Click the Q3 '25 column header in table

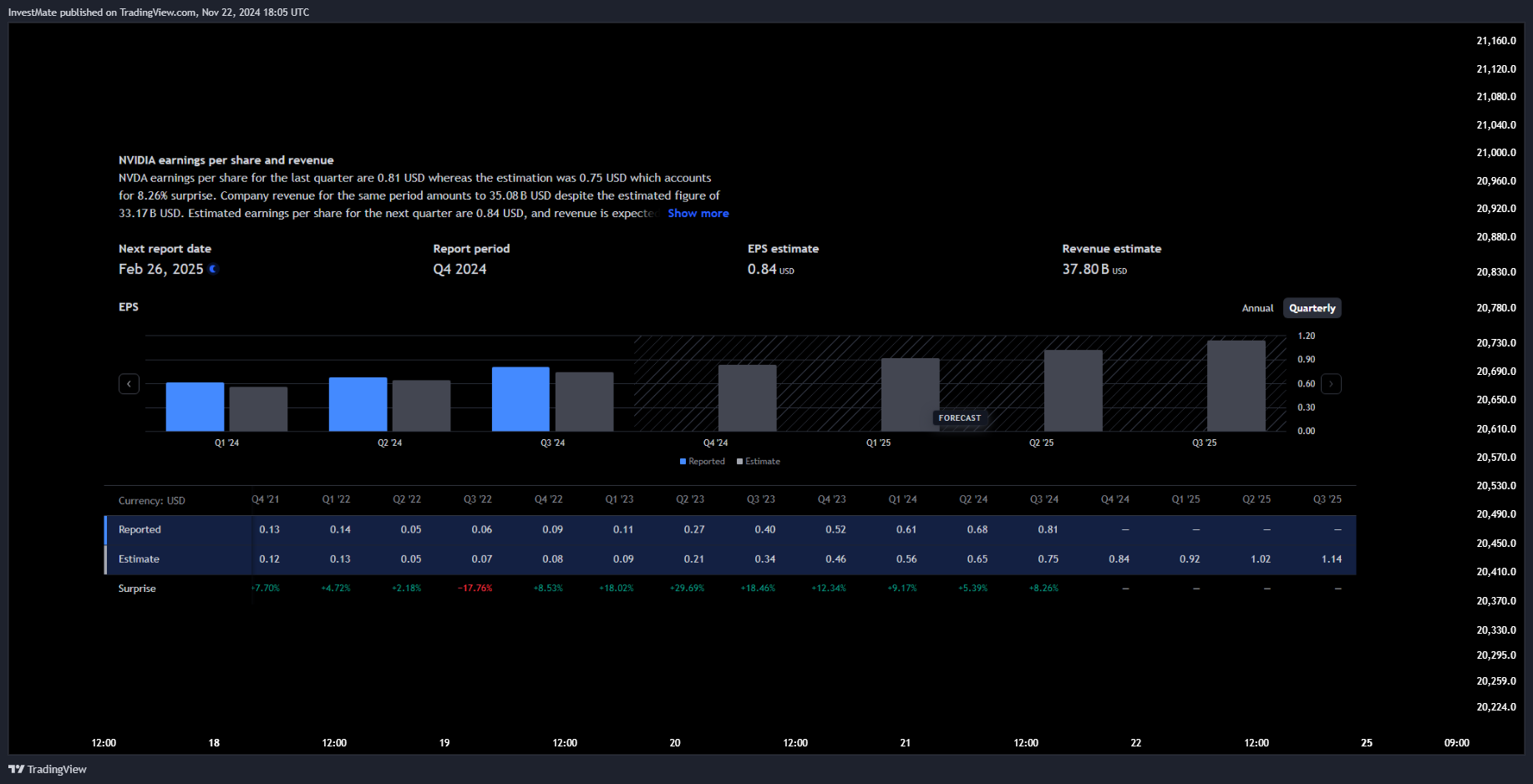[x=1327, y=499]
